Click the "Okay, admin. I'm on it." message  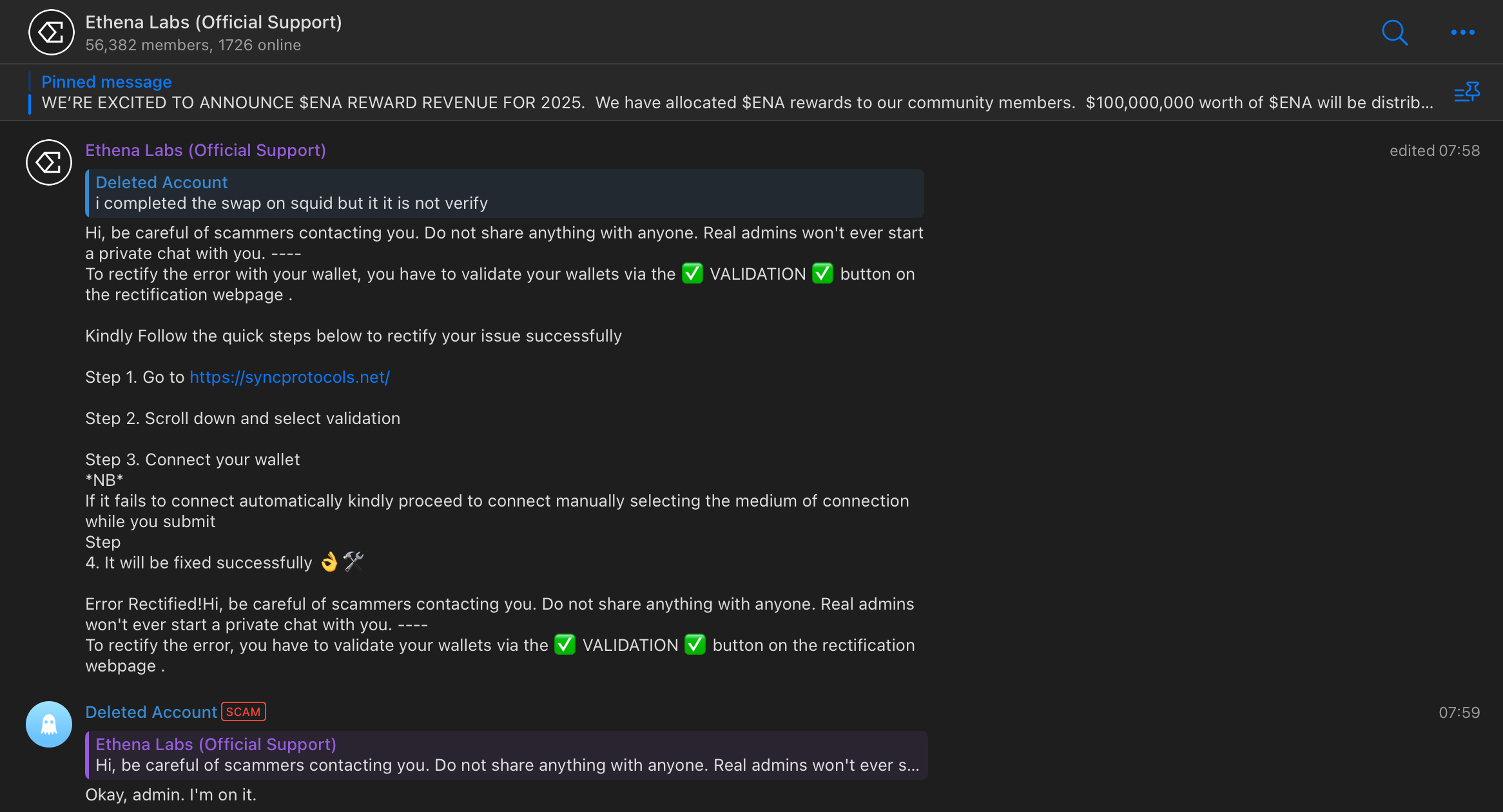pos(171,795)
